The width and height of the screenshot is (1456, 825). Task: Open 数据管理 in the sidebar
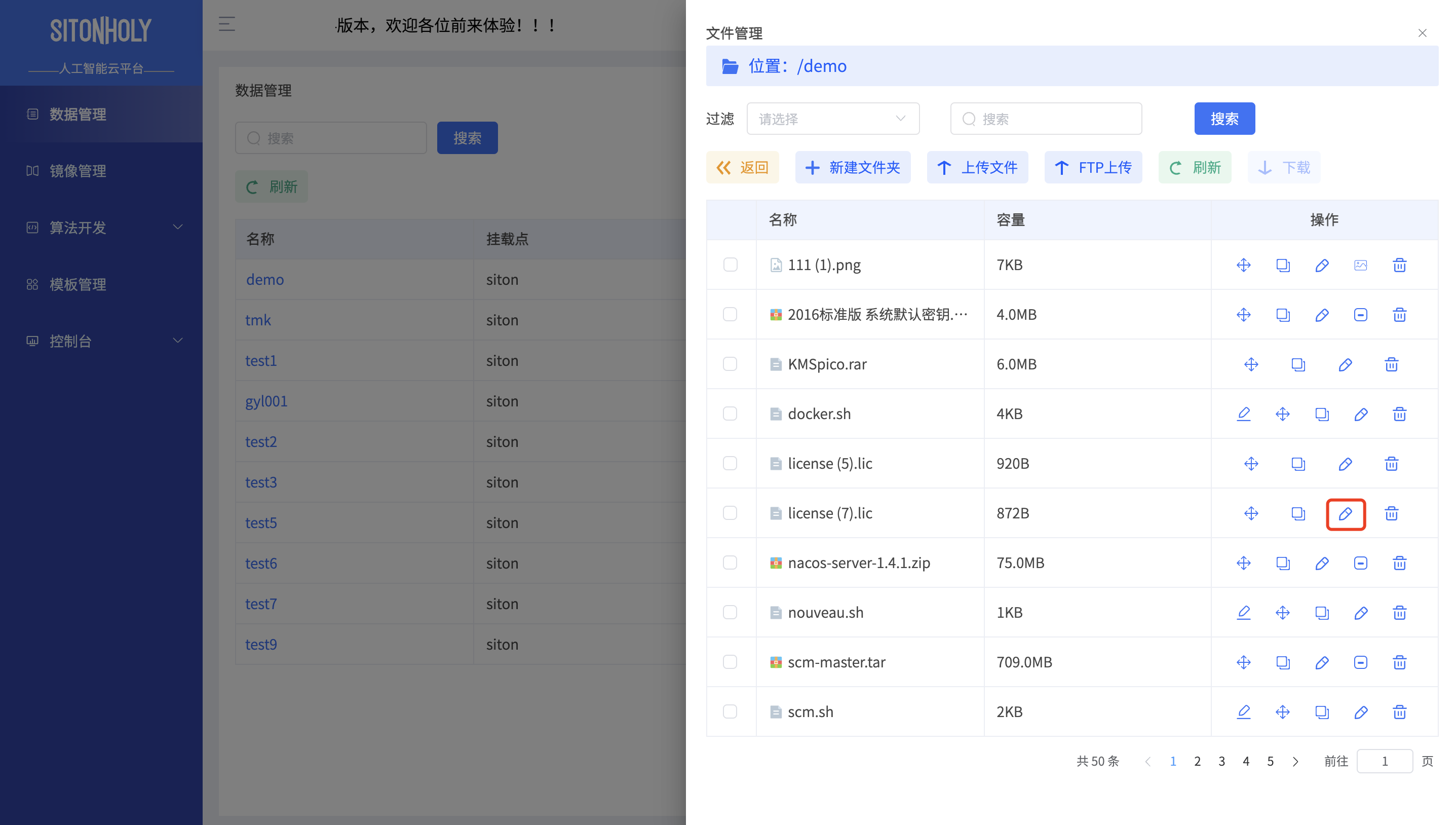101,114
